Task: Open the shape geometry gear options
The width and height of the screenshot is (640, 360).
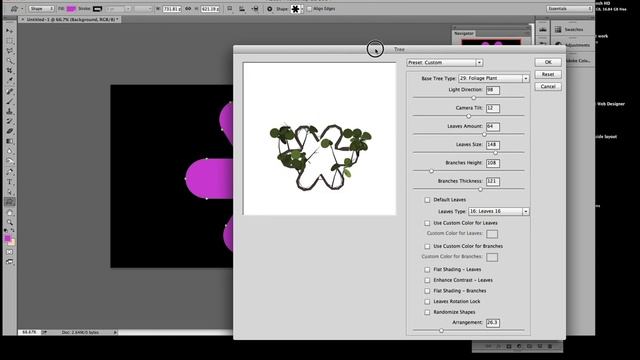Action: [269, 8]
